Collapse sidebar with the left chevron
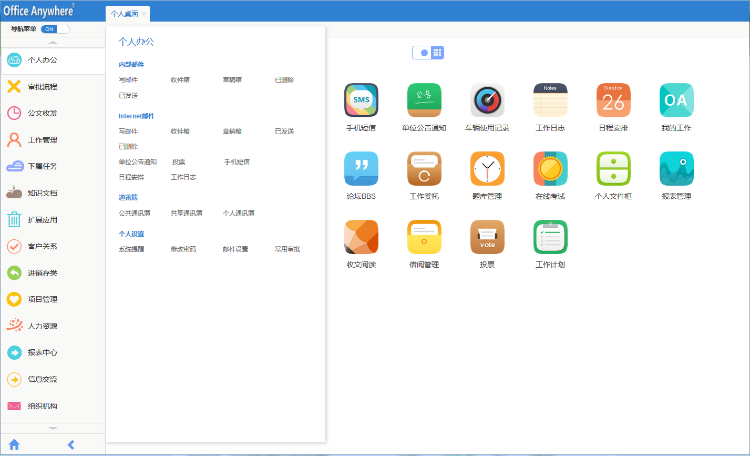The width and height of the screenshot is (750, 456). pos(70,444)
